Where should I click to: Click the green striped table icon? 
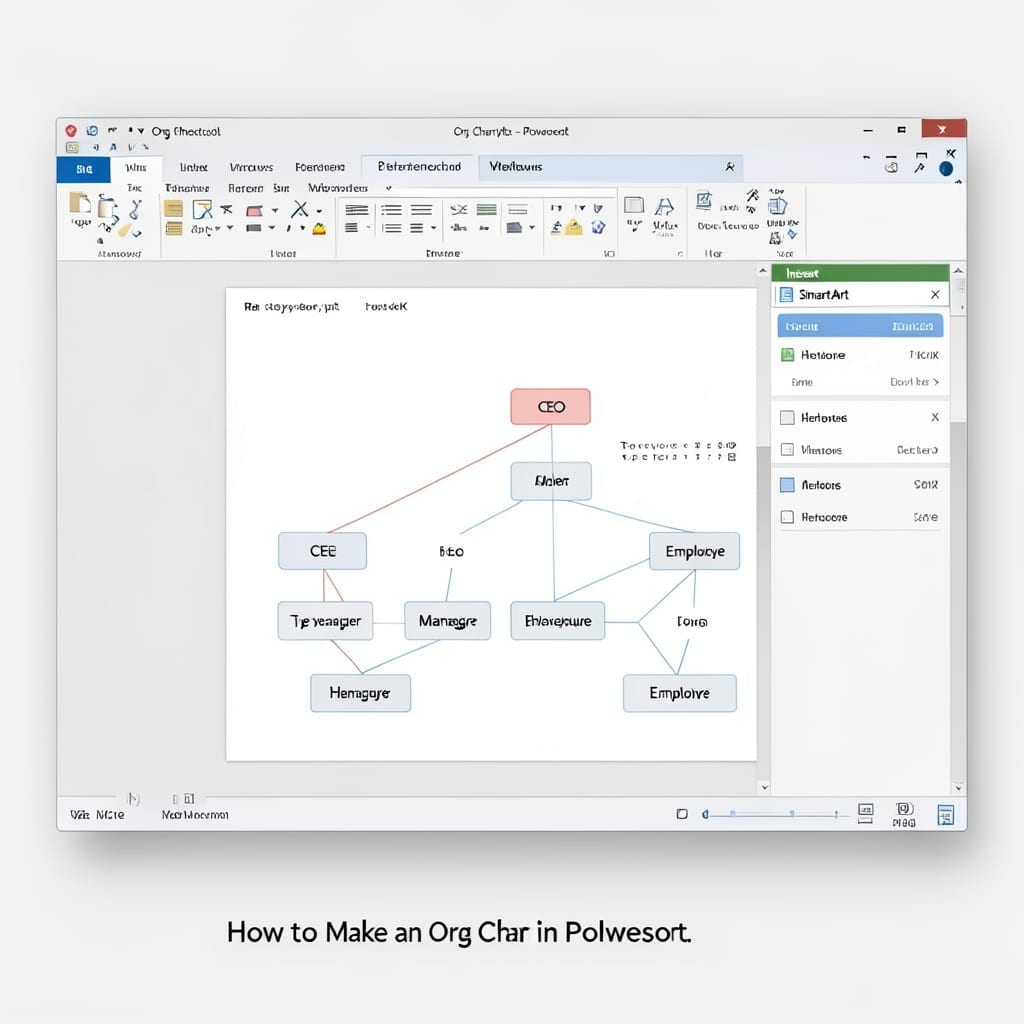pos(487,210)
